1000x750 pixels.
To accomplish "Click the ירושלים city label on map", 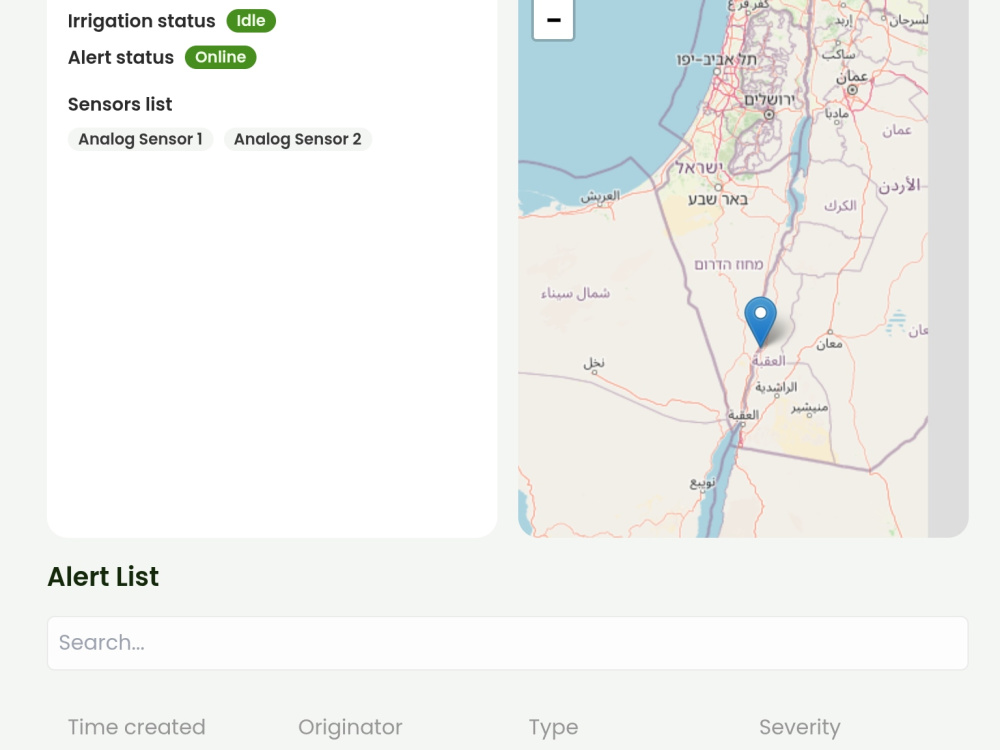I will pos(770,99).
